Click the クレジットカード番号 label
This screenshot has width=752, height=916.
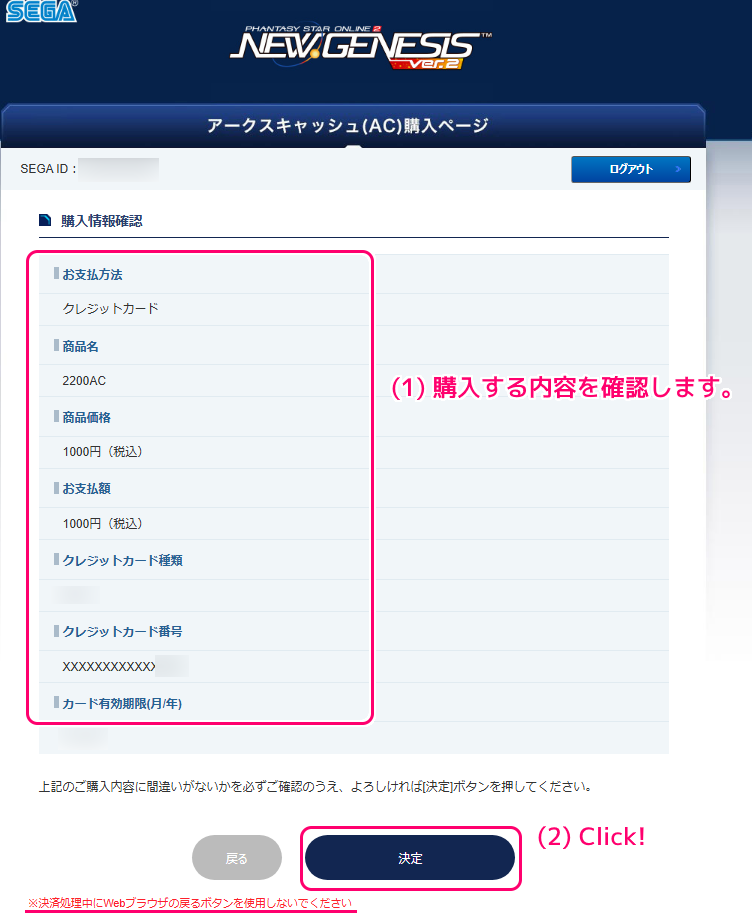point(122,632)
